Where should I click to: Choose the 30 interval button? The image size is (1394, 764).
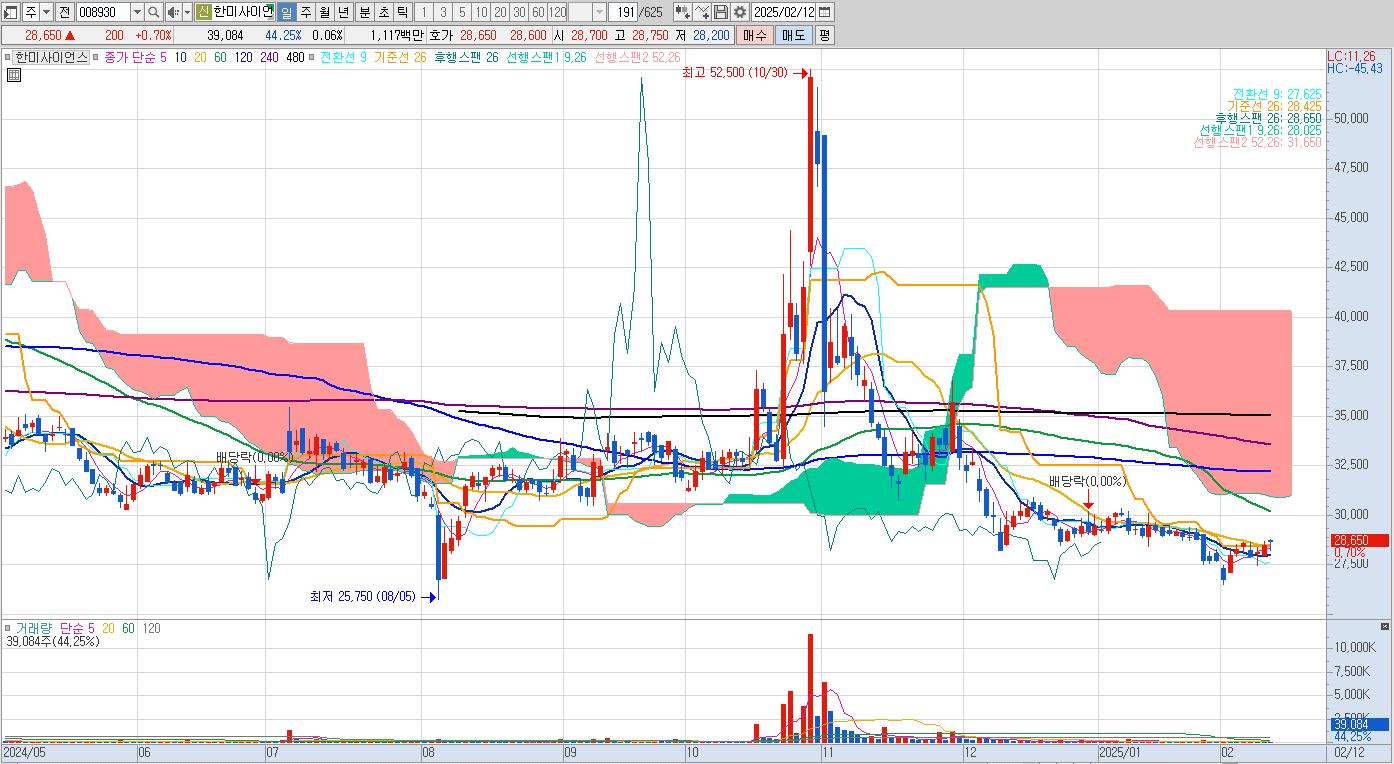(519, 12)
